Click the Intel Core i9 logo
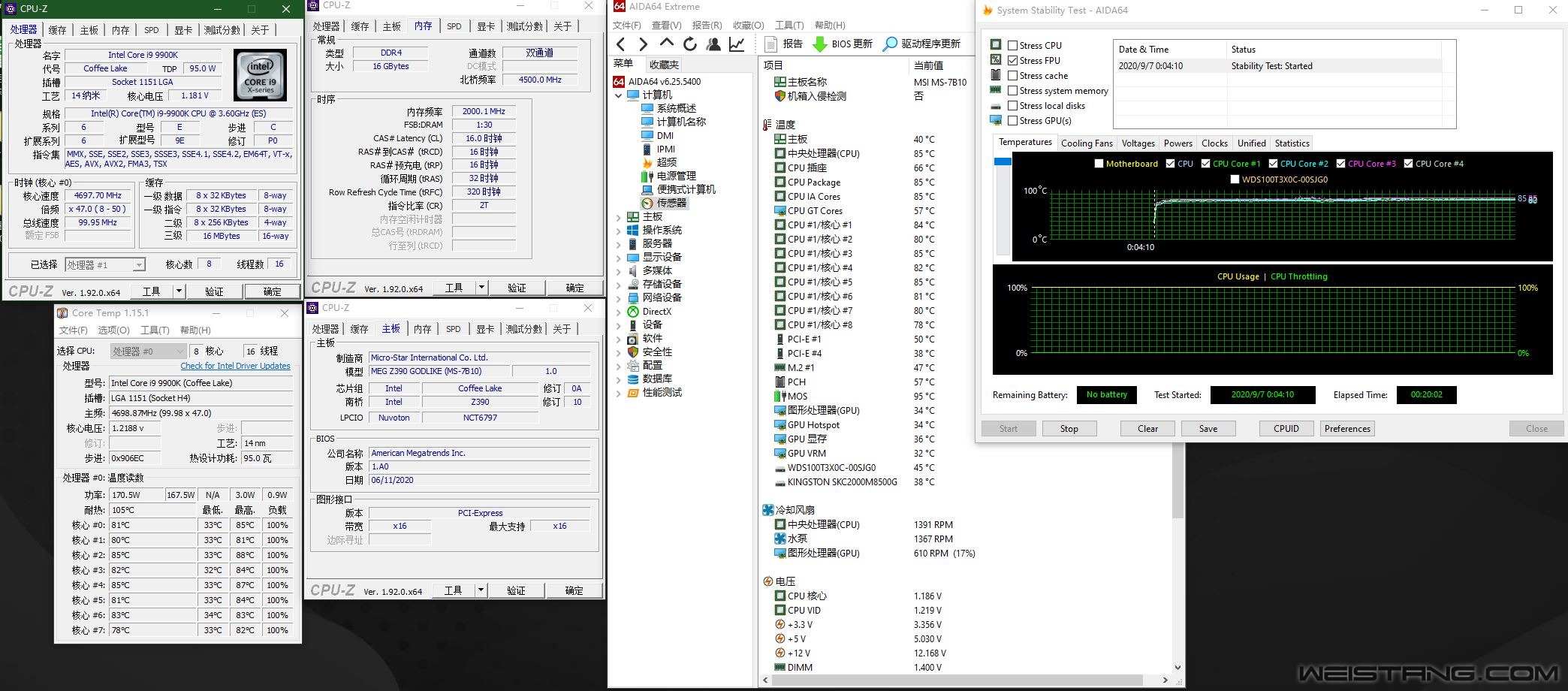The width and height of the screenshot is (1568, 691). pyautogui.click(x=261, y=75)
